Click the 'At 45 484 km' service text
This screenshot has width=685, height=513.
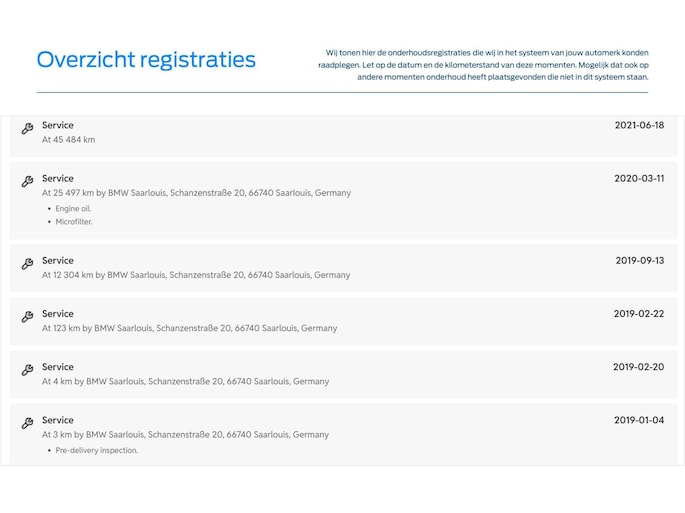click(x=68, y=140)
